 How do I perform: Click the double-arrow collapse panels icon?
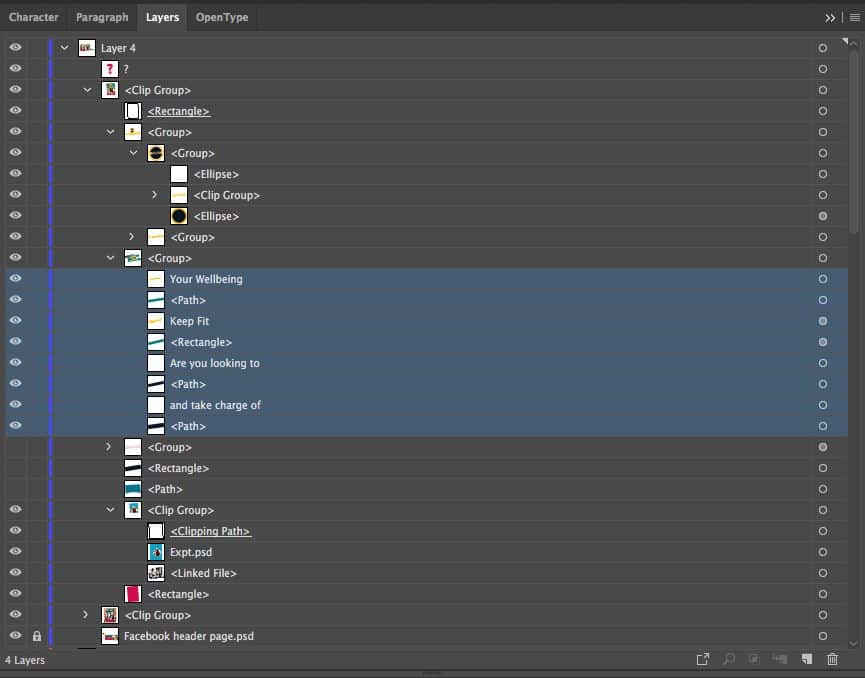click(x=830, y=17)
